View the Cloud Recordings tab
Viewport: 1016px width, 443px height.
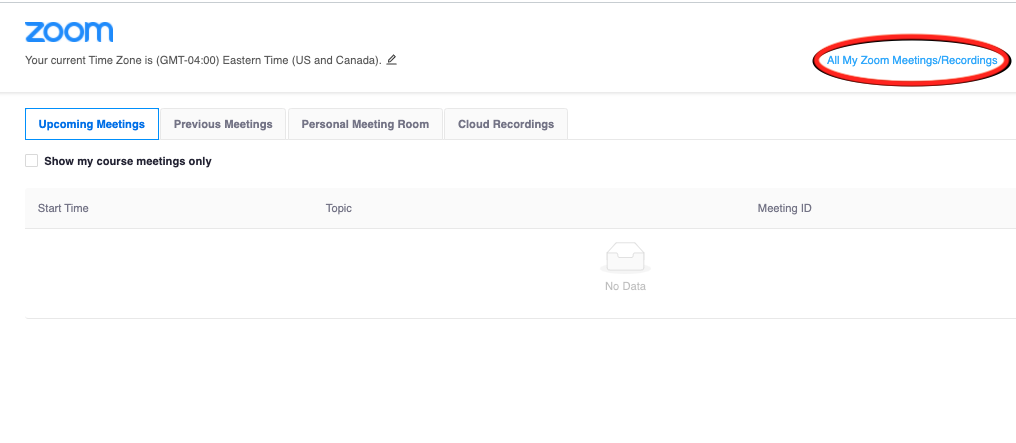[x=506, y=124]
